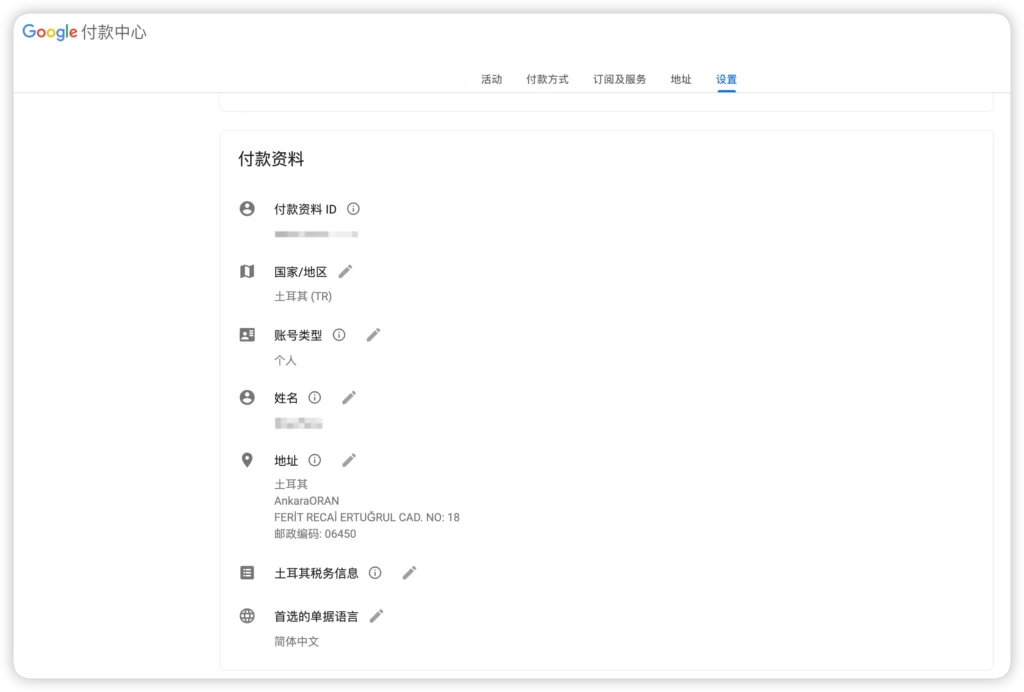Click the FERİT RECAİ ERTUĞRUL CAD. address line
Screen dimensions: 1024x692
coord(366,517)
